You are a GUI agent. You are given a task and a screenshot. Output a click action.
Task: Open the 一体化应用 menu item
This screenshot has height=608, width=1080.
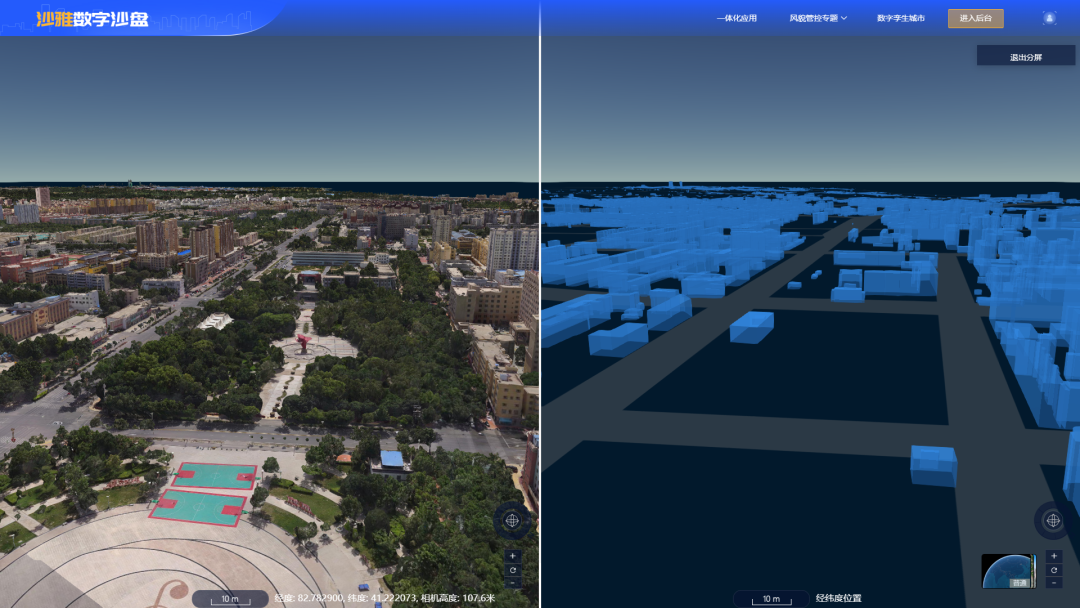point(736,19)
